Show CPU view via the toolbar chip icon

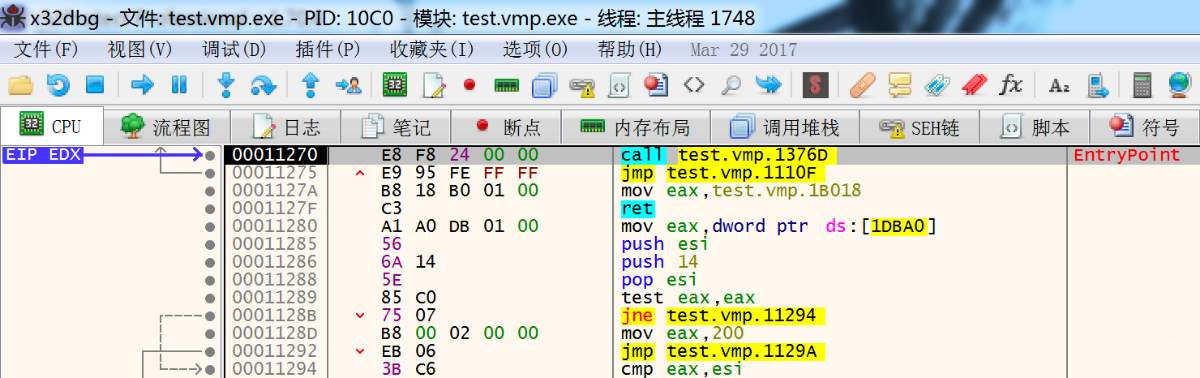click(395, 85)
